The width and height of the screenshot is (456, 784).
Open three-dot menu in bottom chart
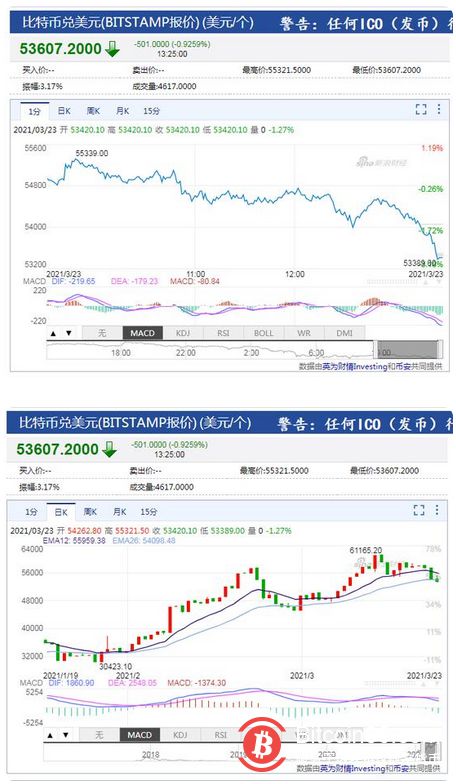[x=436, y=510]
